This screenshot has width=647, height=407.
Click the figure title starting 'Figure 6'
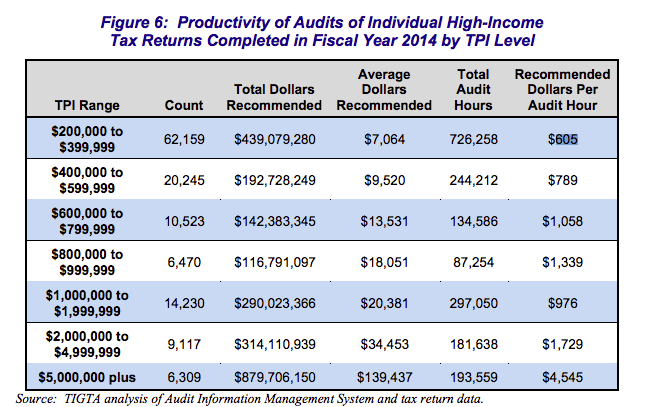322,30
